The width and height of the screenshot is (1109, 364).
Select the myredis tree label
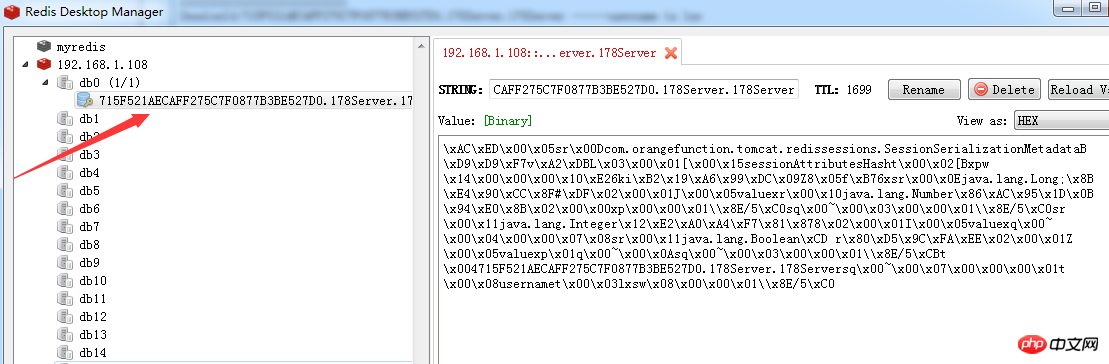click(81, 47)
